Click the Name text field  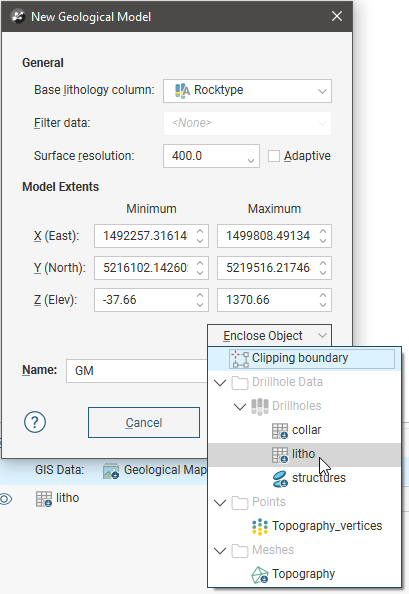pyautogui.click(x=137, y=370)
